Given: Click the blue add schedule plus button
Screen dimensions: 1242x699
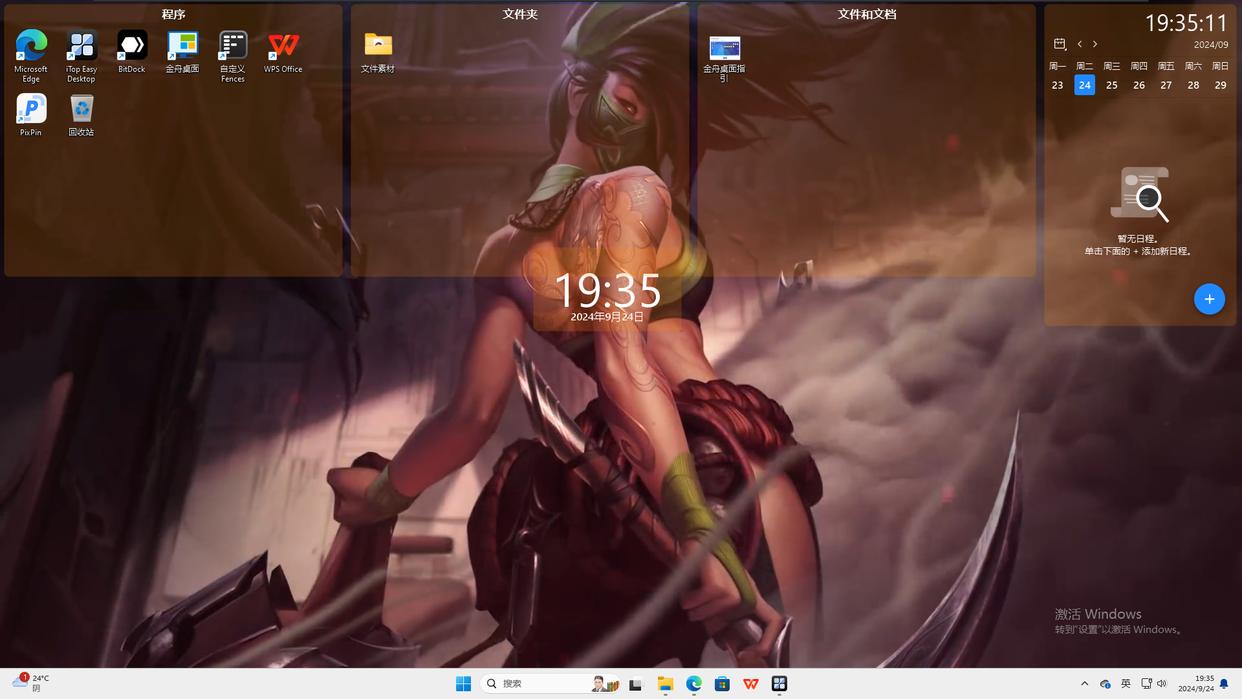Looking at the screenshot, I should coord(1209,299).
